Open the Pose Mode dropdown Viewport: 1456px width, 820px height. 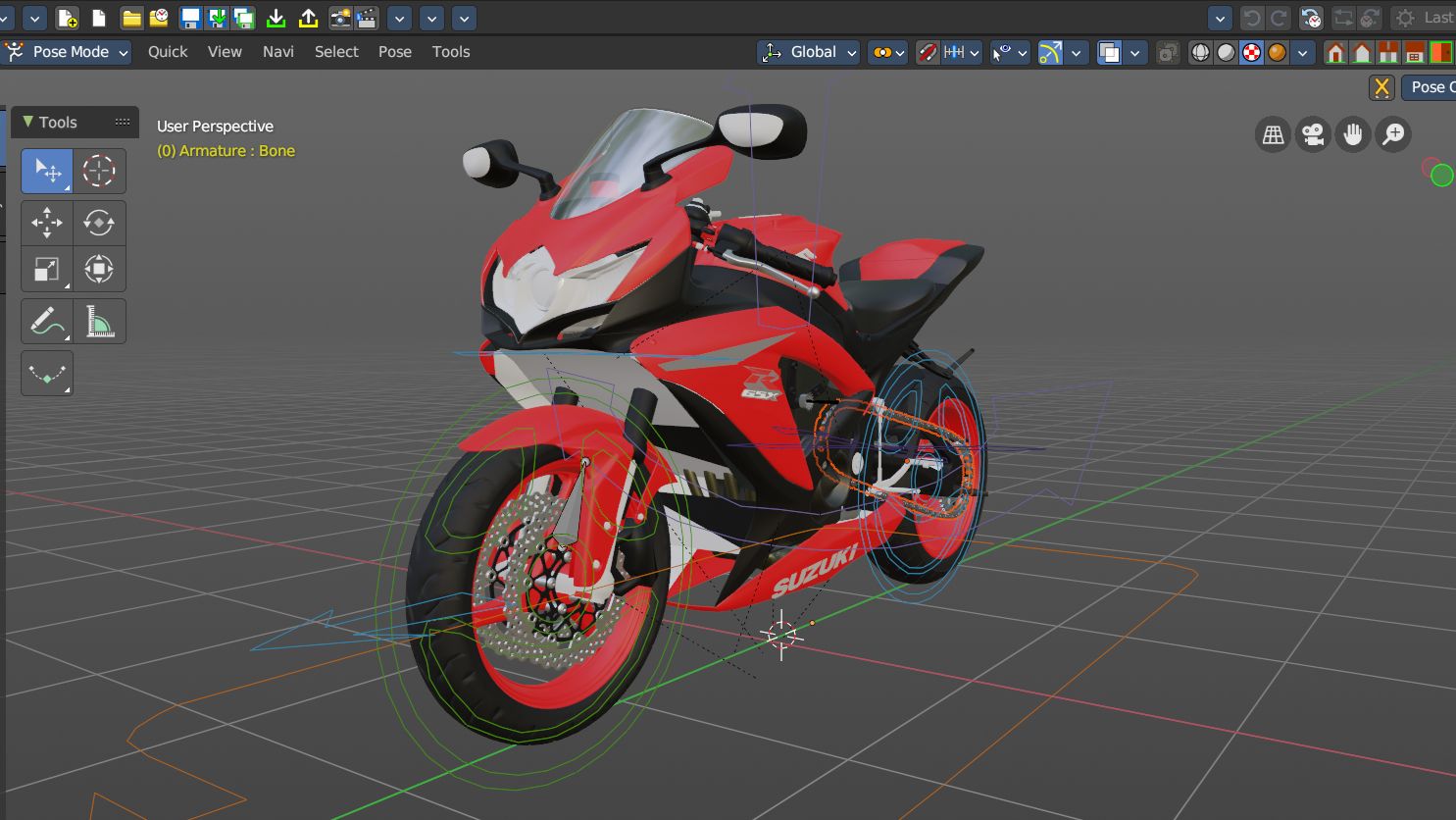coord(67,52)
